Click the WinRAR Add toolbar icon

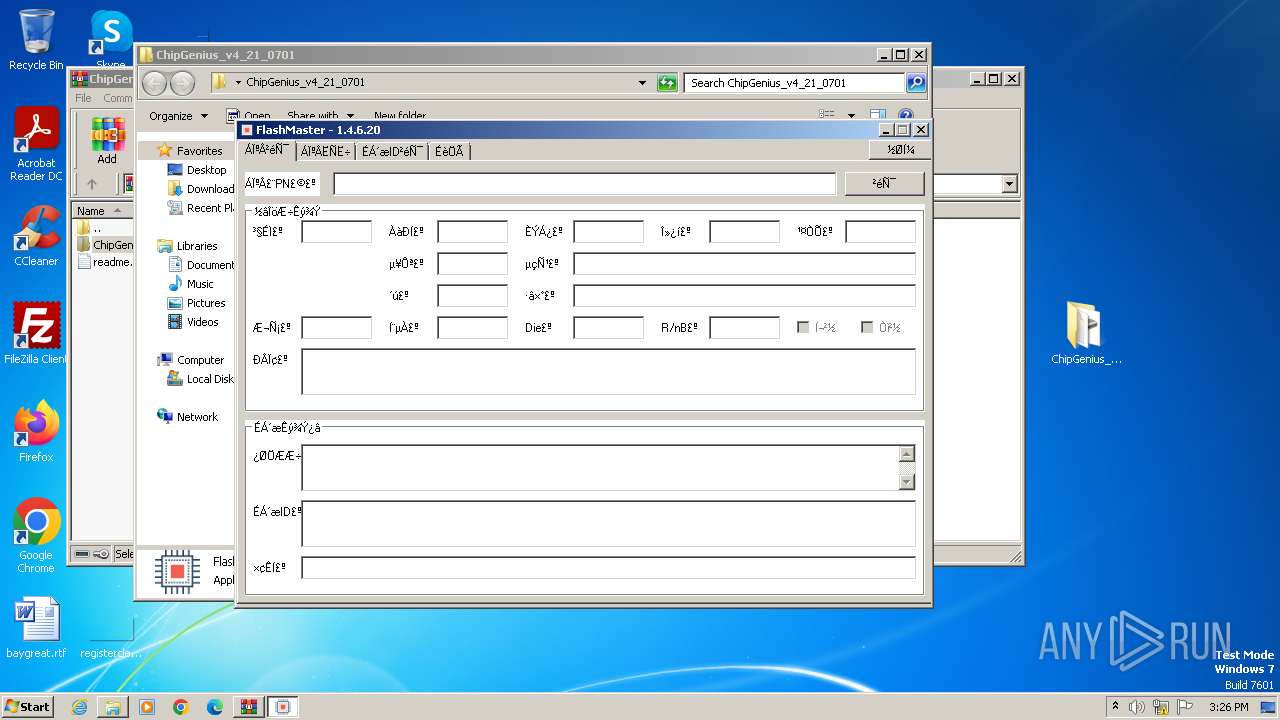click(107, 141)
